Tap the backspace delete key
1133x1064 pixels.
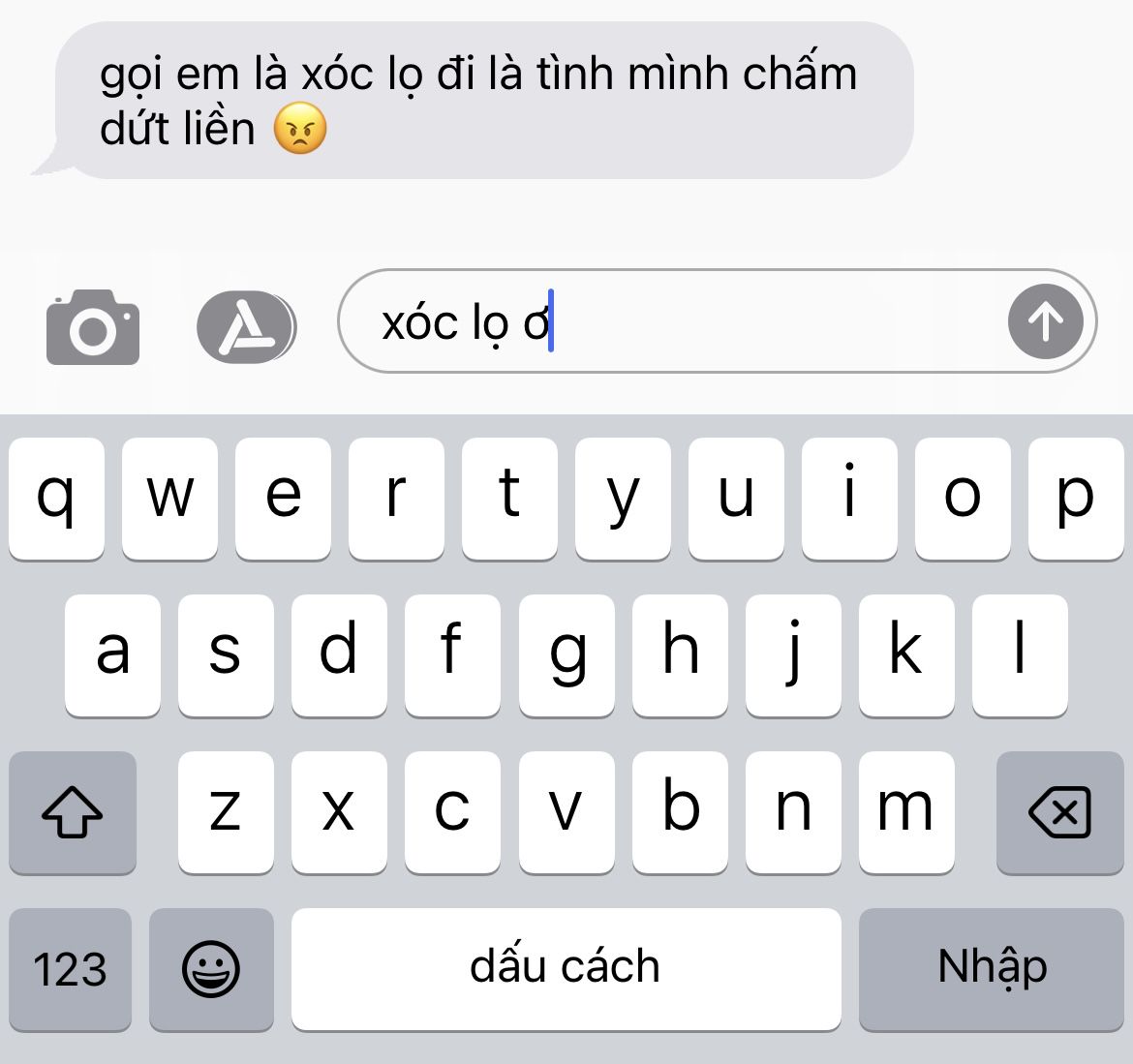tap(1059, 812)
